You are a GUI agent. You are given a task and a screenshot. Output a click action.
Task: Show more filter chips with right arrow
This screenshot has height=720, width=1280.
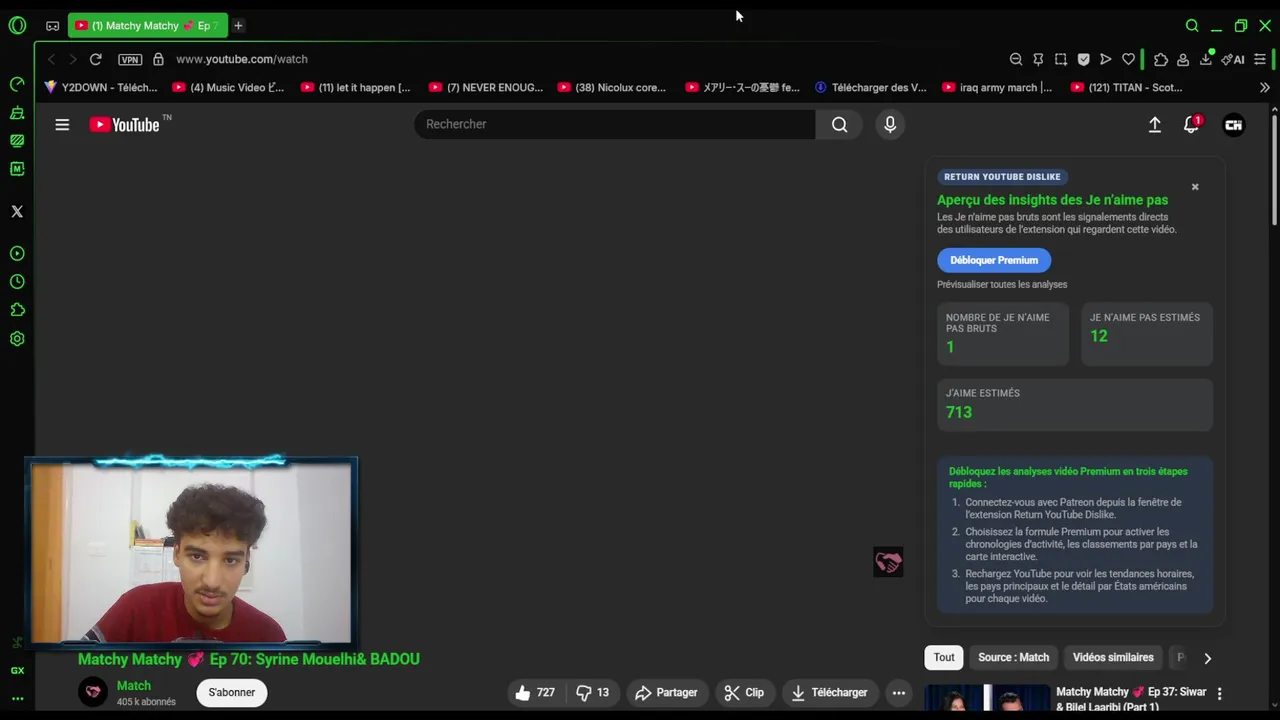(x=1207, y=658)
